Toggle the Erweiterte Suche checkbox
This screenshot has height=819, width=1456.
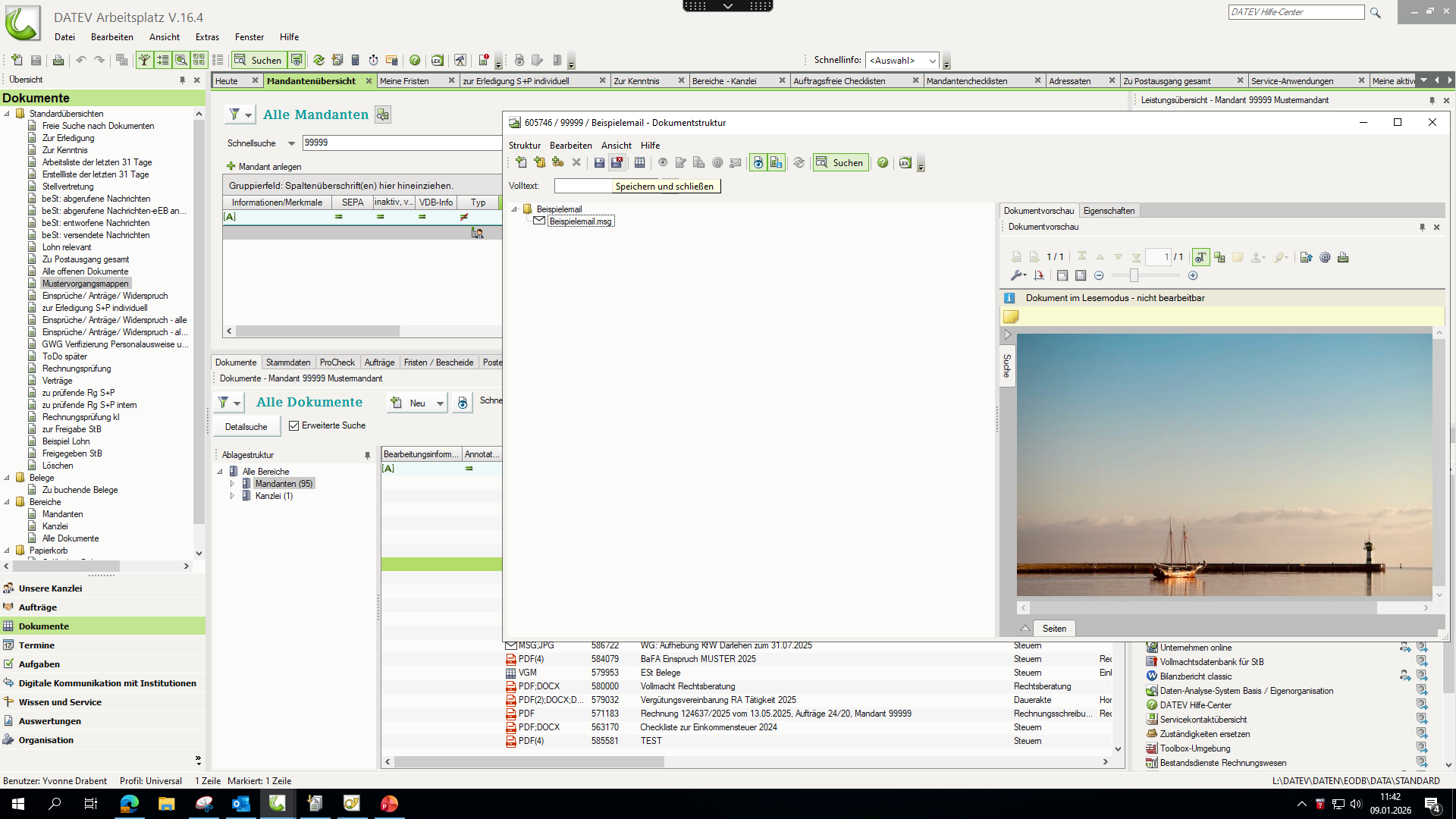(x=294, y=426)
